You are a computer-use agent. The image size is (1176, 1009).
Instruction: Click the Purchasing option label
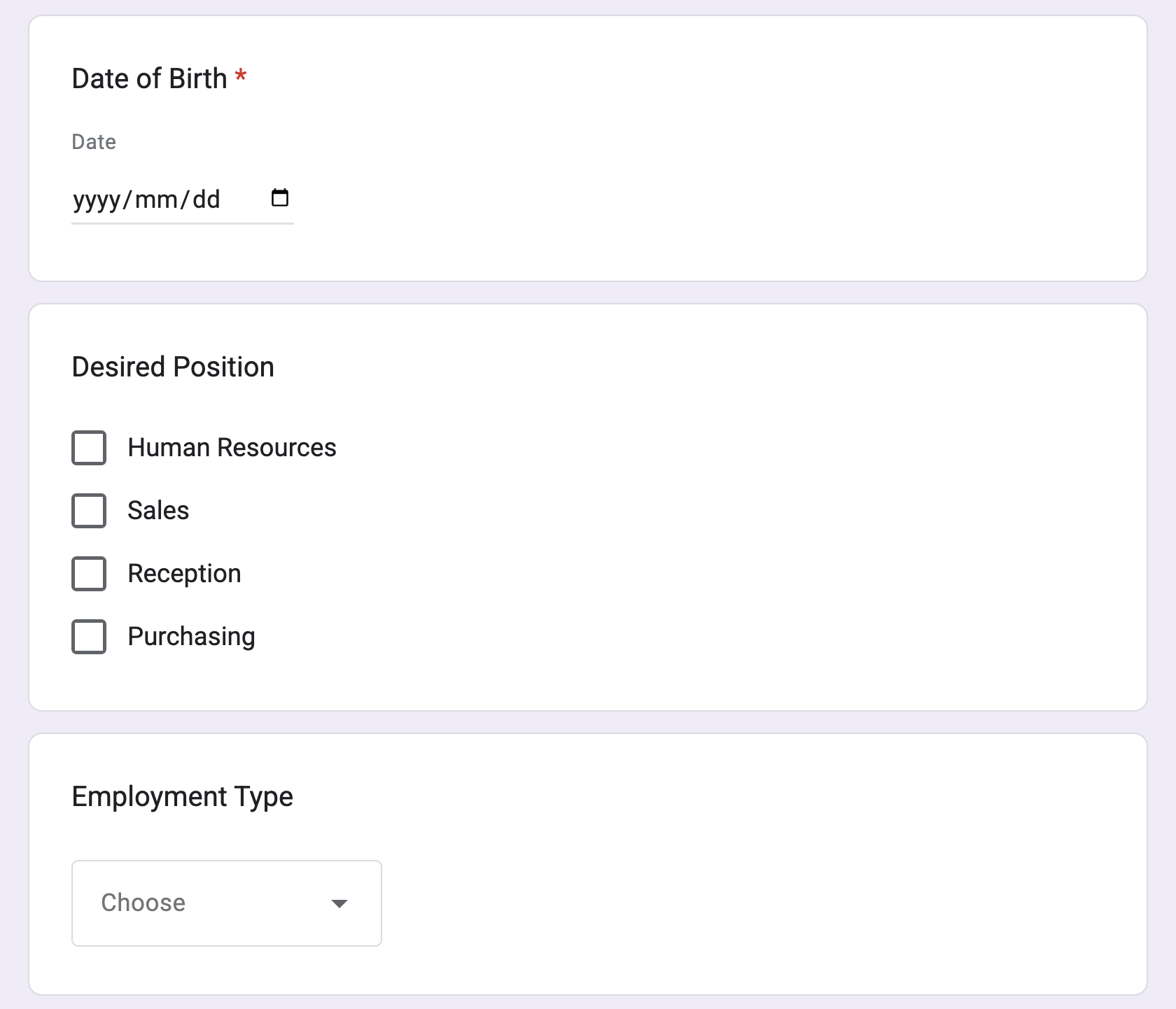(x=191, y=637)
